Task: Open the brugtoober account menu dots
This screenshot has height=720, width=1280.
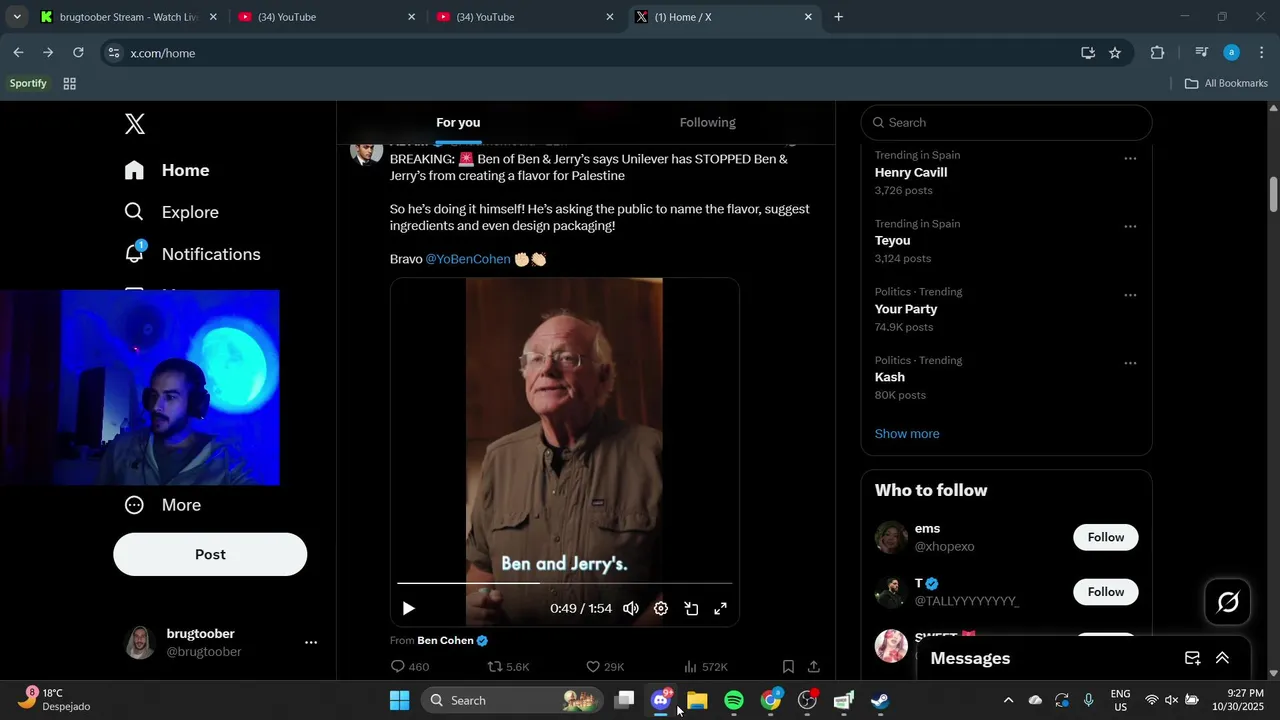Action: (311, 643)
